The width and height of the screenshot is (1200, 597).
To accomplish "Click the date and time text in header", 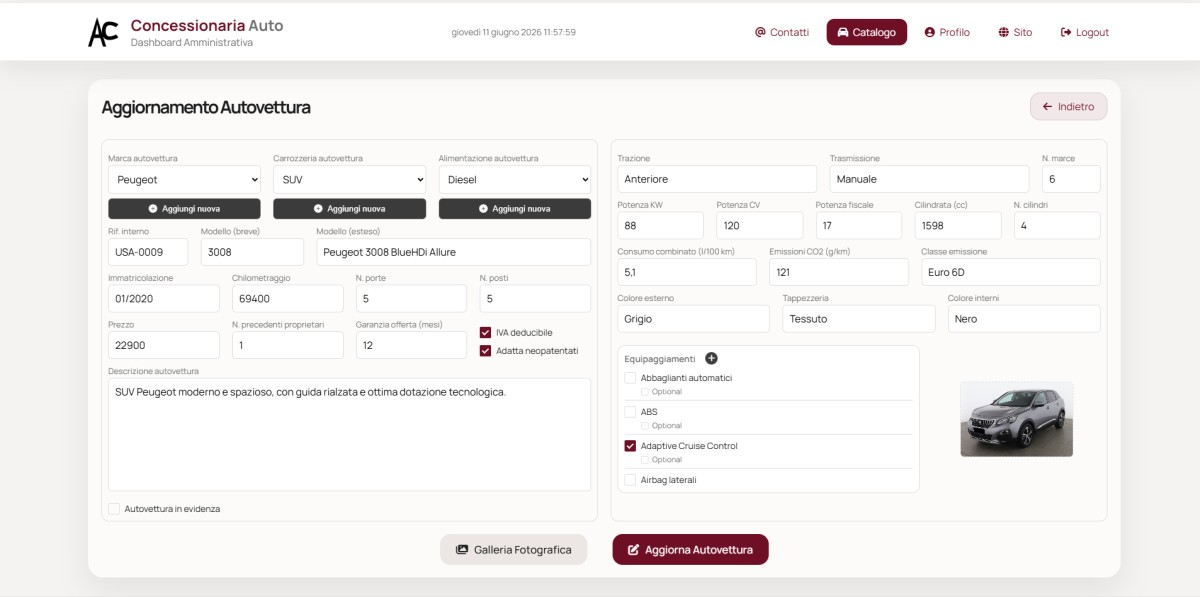I will click(x=514, y=32).
